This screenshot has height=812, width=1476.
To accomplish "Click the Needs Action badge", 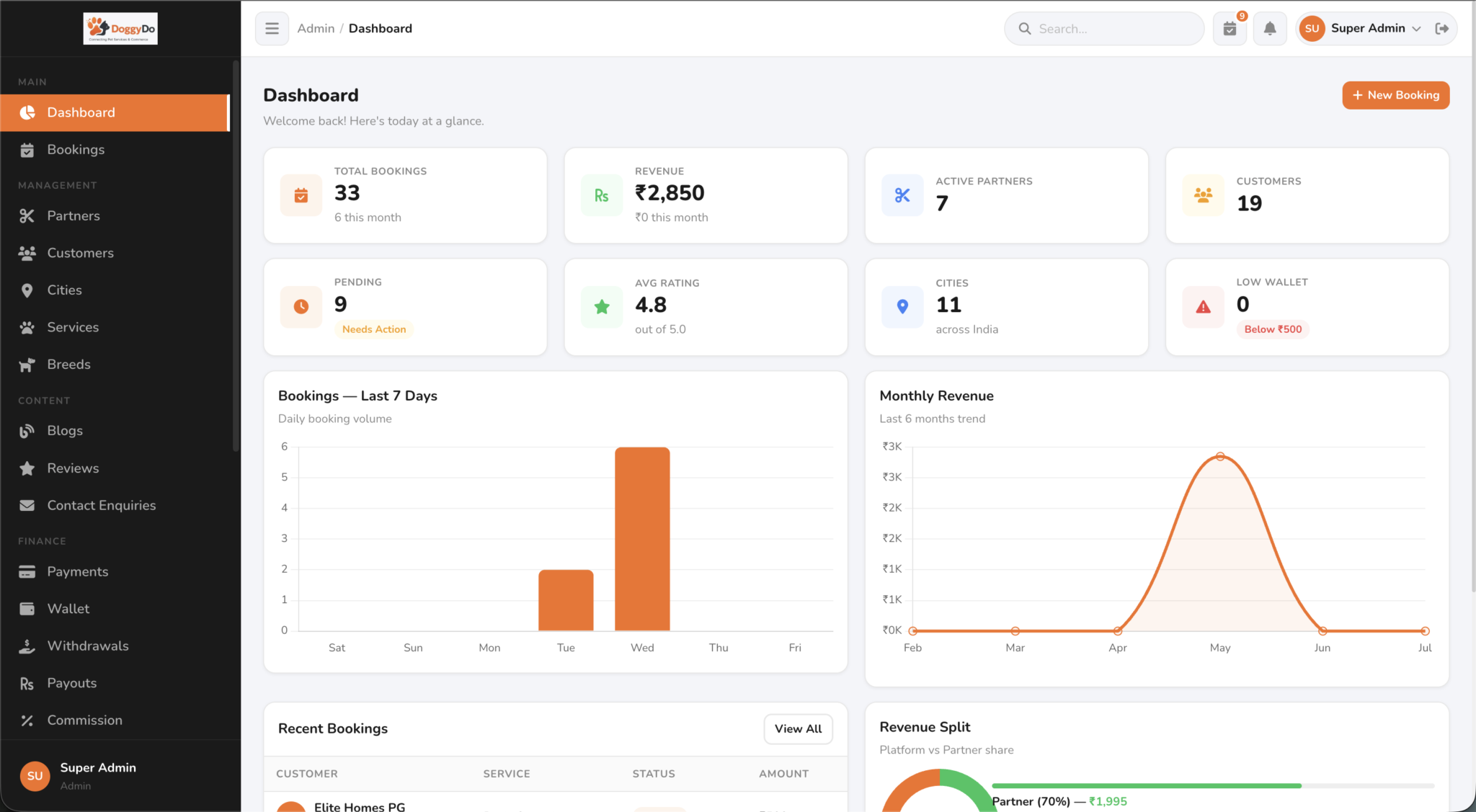I will 374,329.
